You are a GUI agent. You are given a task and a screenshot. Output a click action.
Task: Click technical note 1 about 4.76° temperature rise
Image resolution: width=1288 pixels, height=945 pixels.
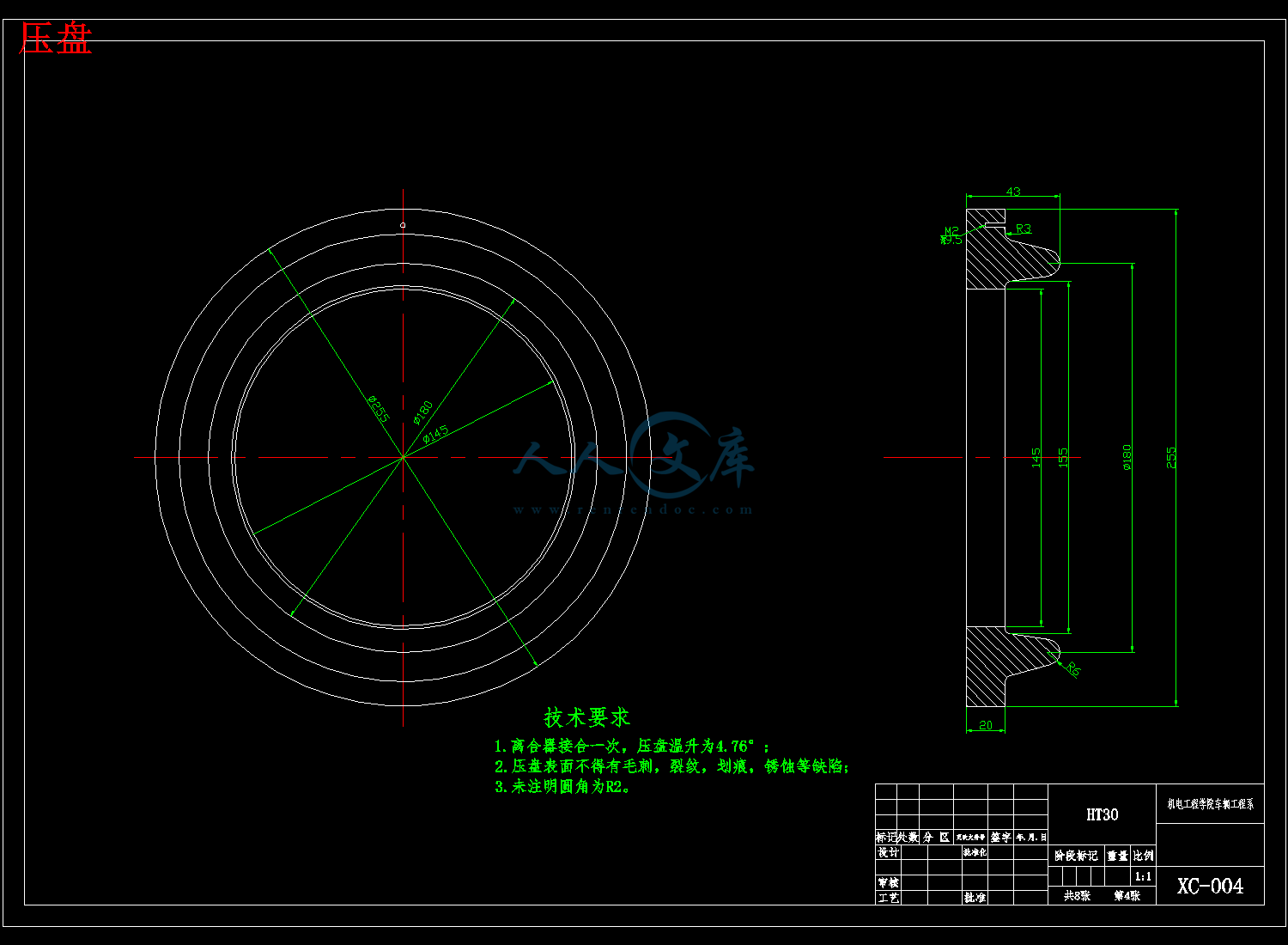pyautogui.click(x=632, y=746)
